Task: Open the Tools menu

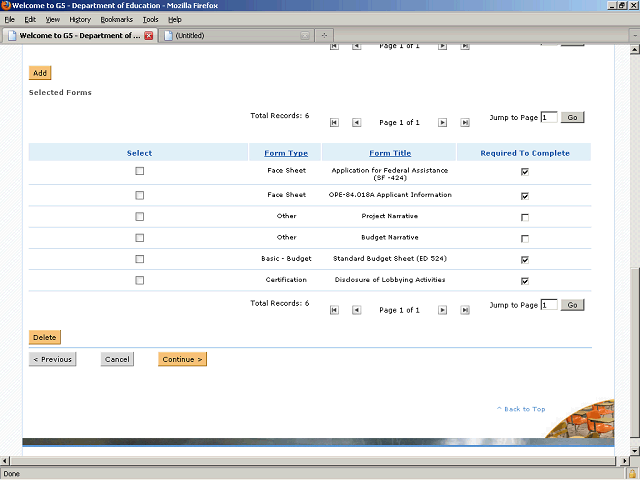Action: [151, 20]
